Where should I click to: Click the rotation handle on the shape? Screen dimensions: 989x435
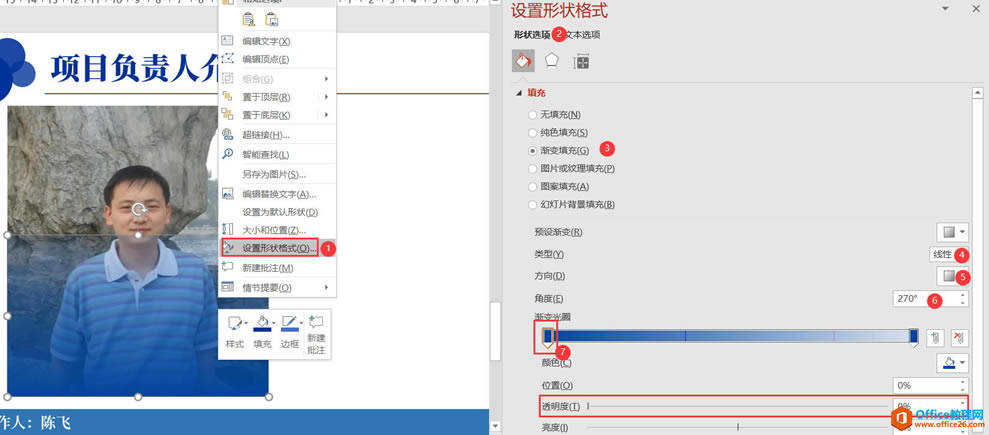pos(139,210)
